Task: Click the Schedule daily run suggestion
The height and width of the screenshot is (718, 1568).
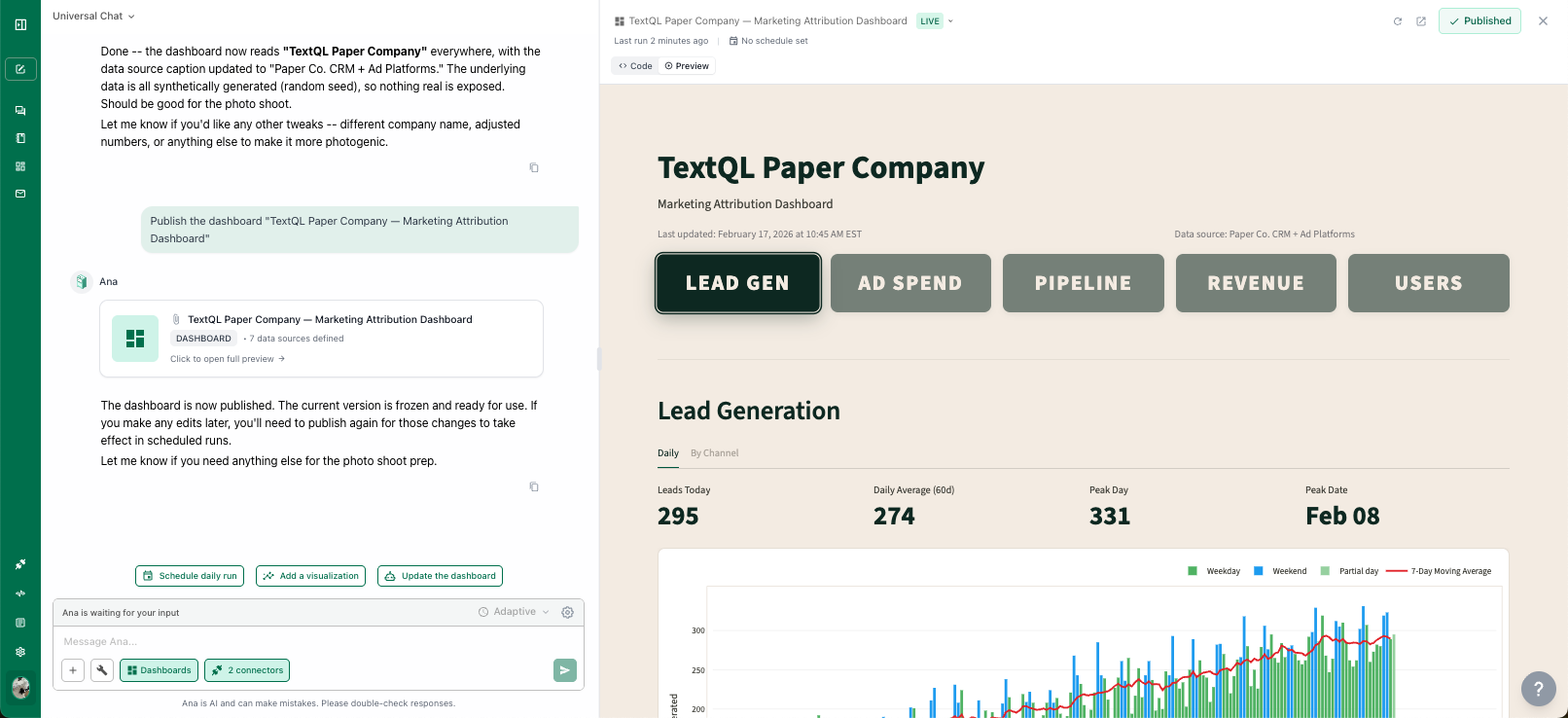Action: [x=190, y=576]
